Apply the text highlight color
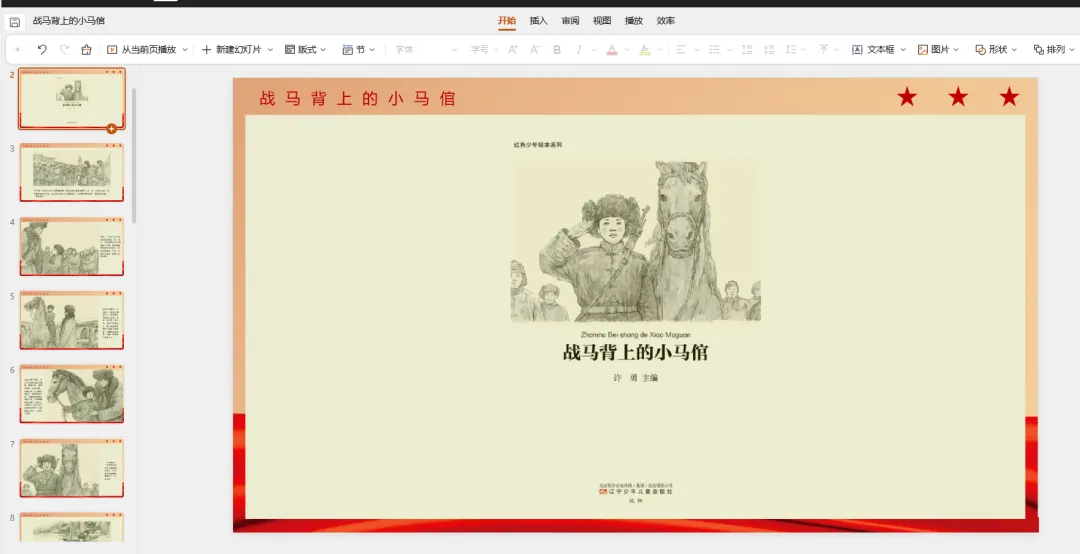Image resolution: width=1080 pixels, height=554 pixels. (x=645, y=50)
